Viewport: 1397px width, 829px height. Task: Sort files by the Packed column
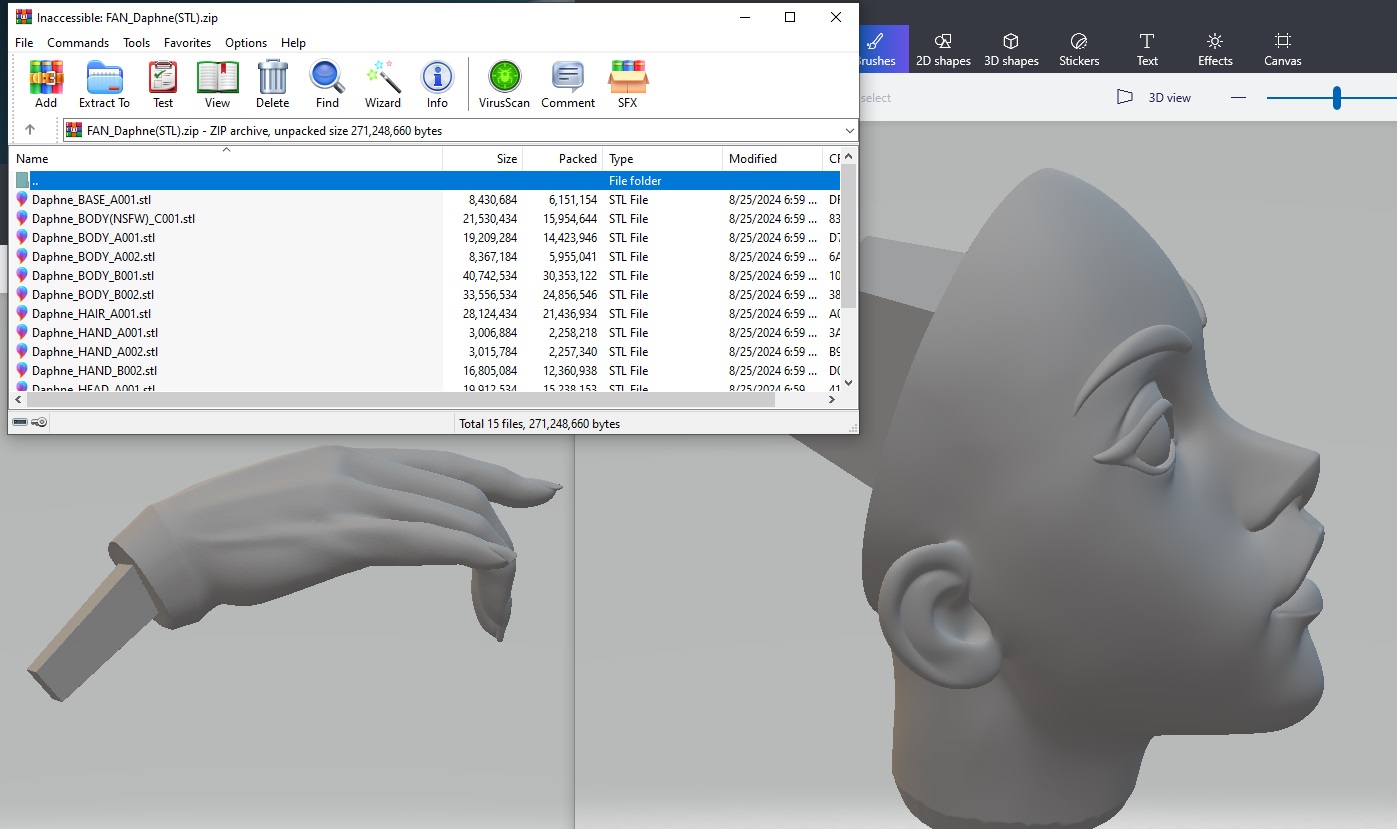(562, 158)
